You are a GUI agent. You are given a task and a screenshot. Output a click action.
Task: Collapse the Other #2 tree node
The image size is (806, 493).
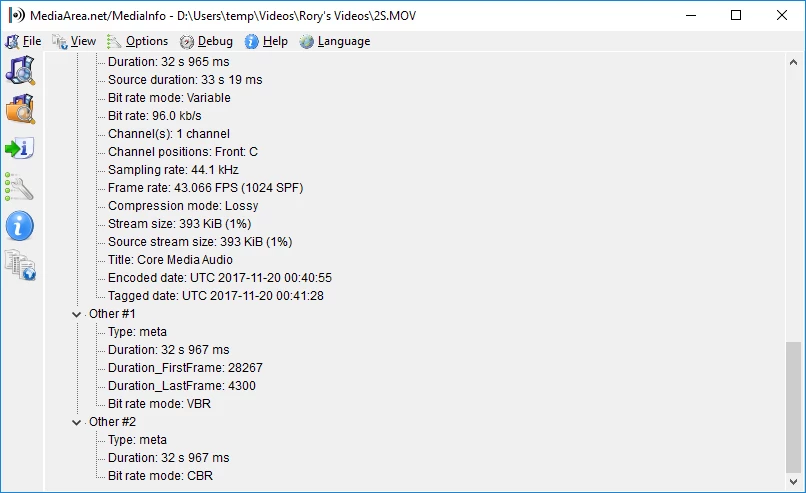click(x=77, y=422)
